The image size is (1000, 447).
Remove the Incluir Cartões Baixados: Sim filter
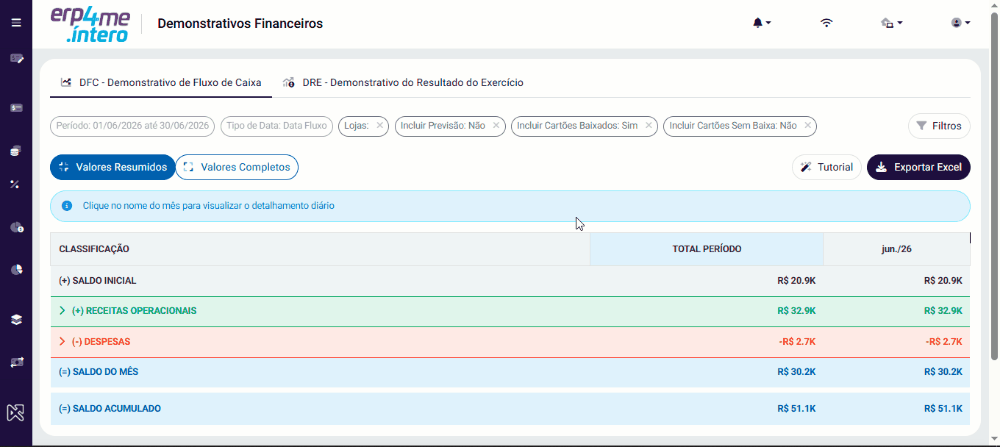tap(648, 126)
